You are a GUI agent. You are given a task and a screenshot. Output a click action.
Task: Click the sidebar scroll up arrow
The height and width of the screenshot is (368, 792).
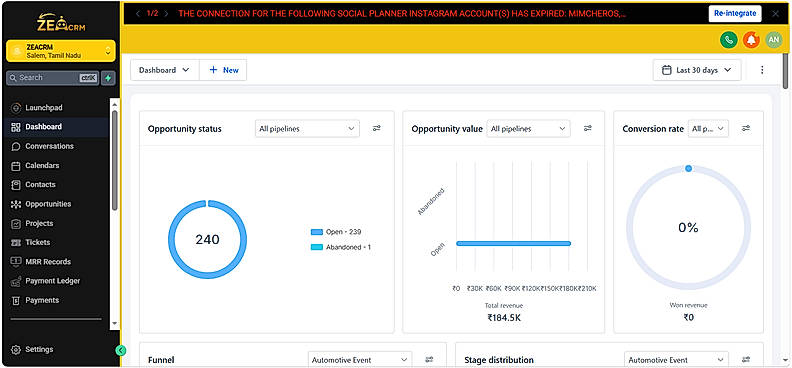(115, 104)
